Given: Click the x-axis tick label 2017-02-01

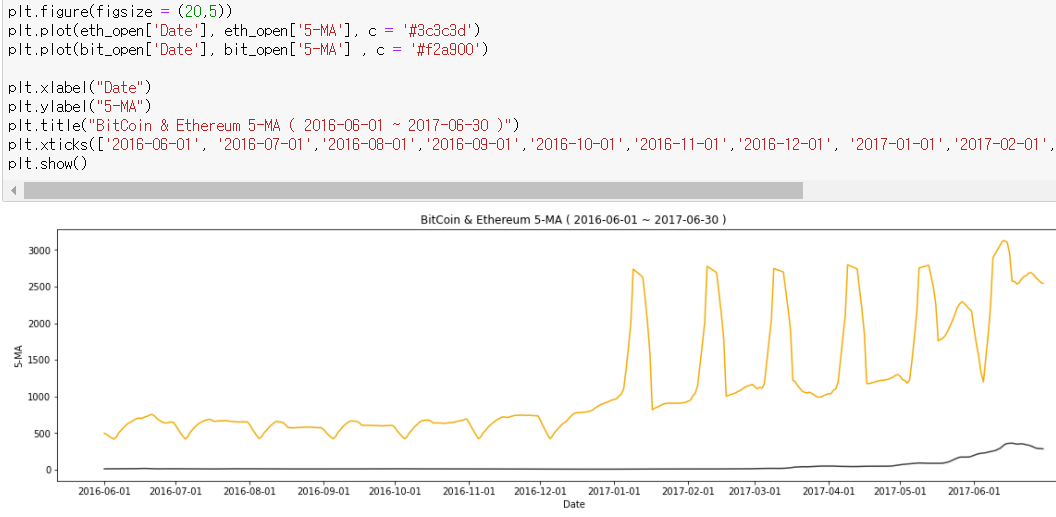Looking at the screenshot, I should point(688,491).
